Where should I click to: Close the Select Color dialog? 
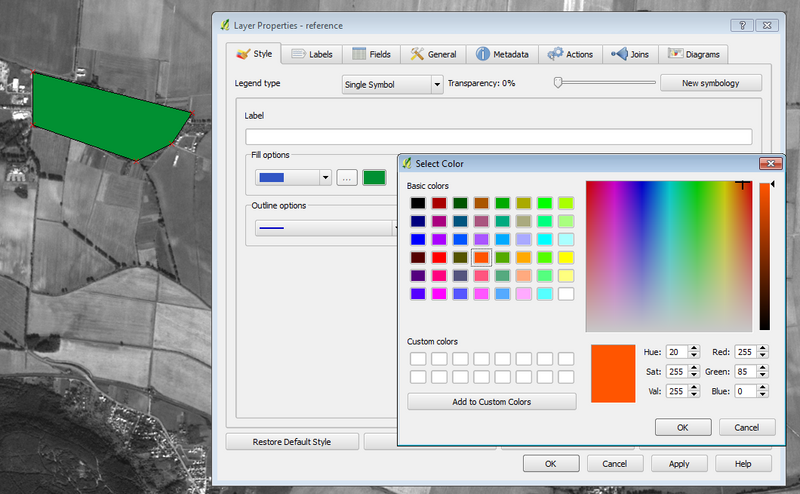click(770, 163)
